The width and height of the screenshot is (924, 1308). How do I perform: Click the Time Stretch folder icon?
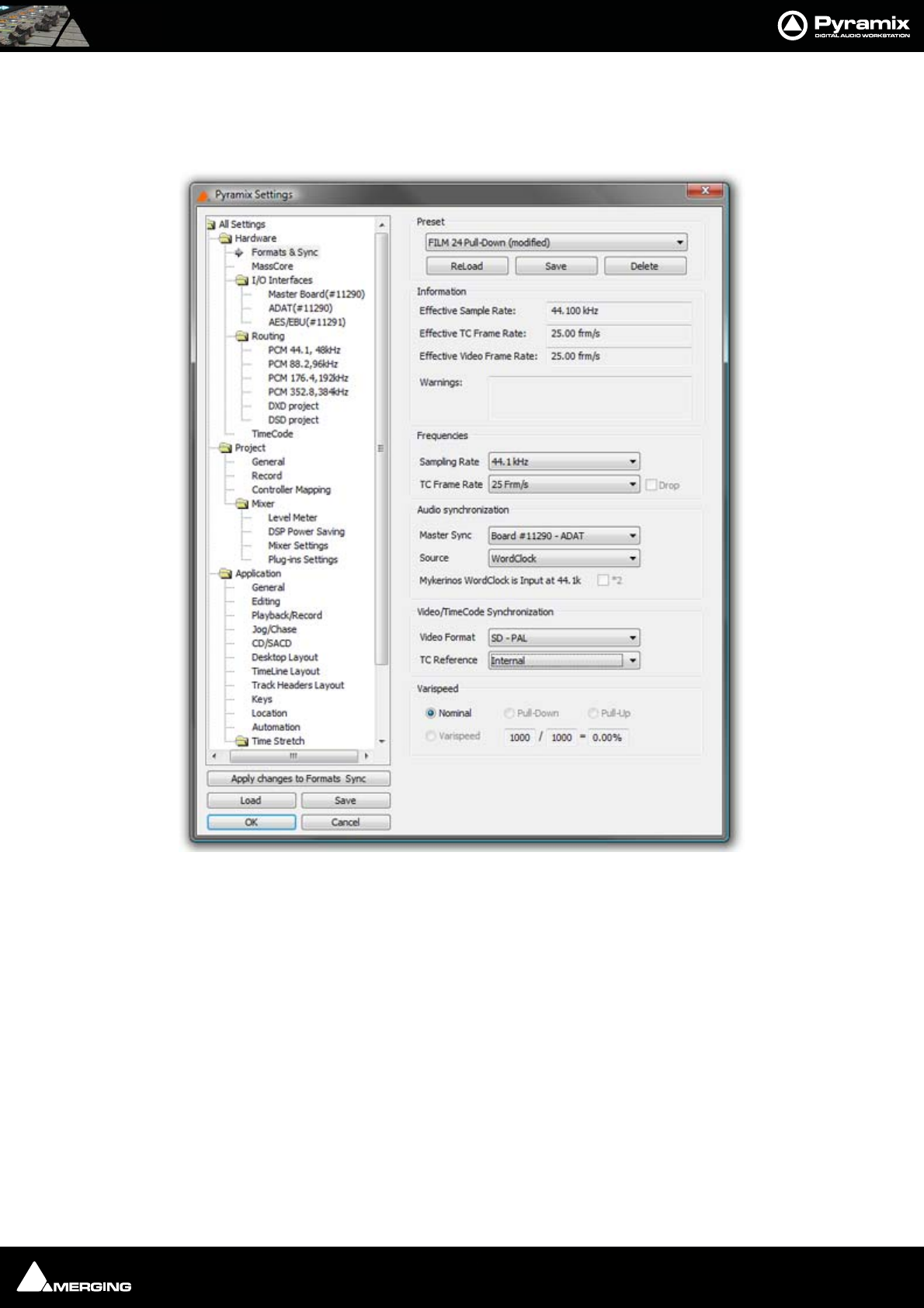(x=242, y=742)
